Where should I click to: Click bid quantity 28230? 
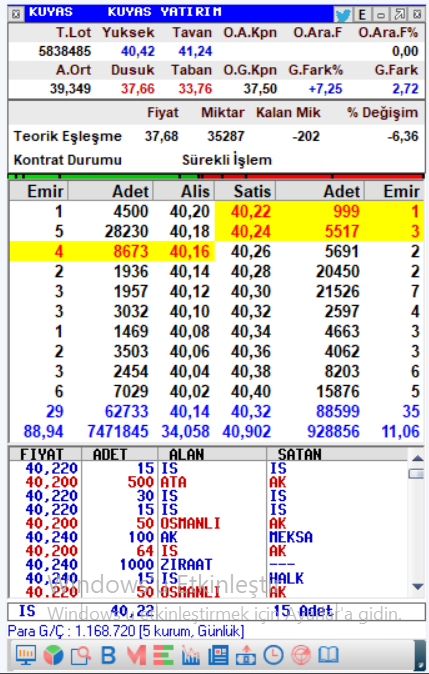[x=126, y=231]
